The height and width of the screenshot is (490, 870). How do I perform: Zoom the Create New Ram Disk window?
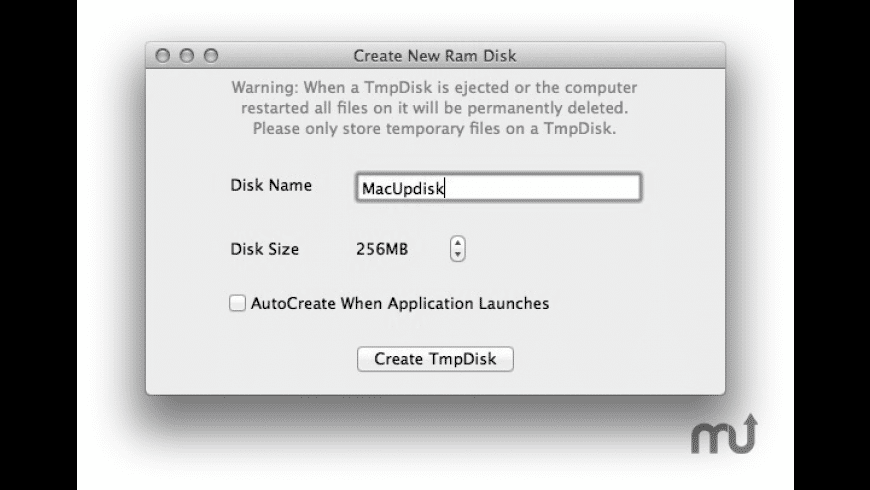211,55
